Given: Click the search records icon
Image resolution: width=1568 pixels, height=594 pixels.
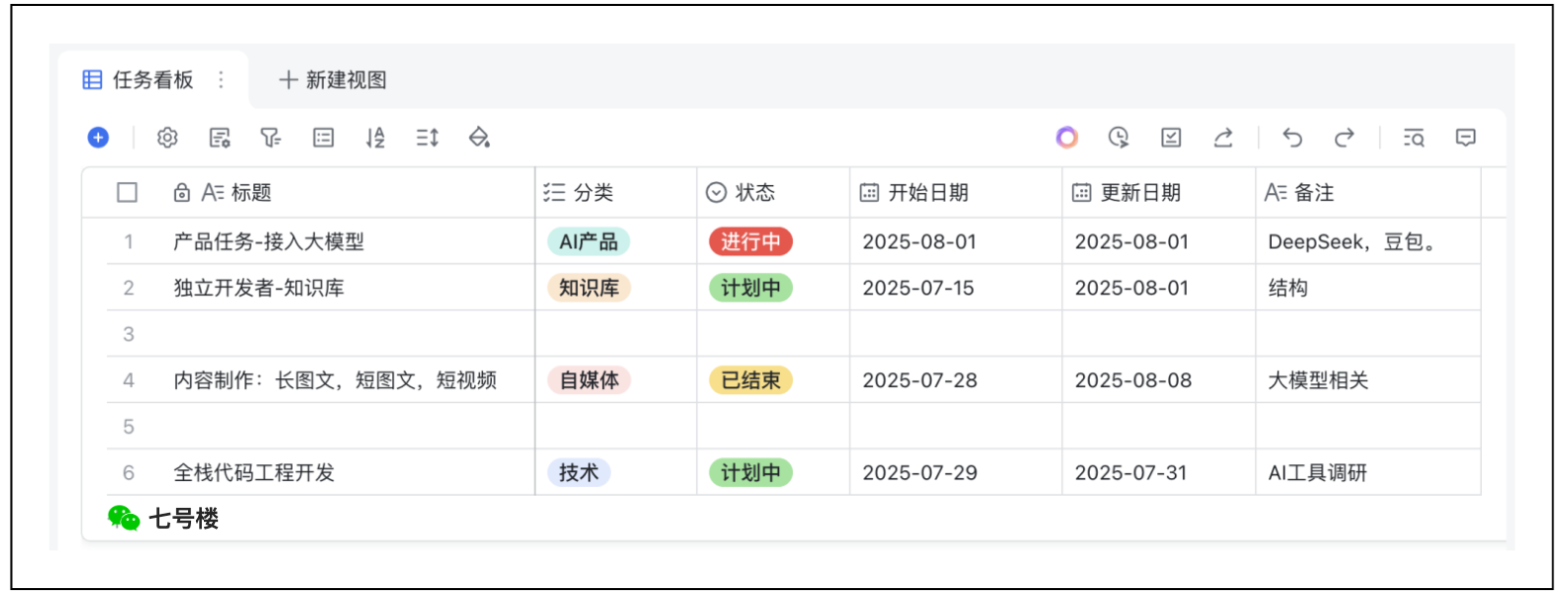Looking at the screenshot, I should tap(1414, 138).
